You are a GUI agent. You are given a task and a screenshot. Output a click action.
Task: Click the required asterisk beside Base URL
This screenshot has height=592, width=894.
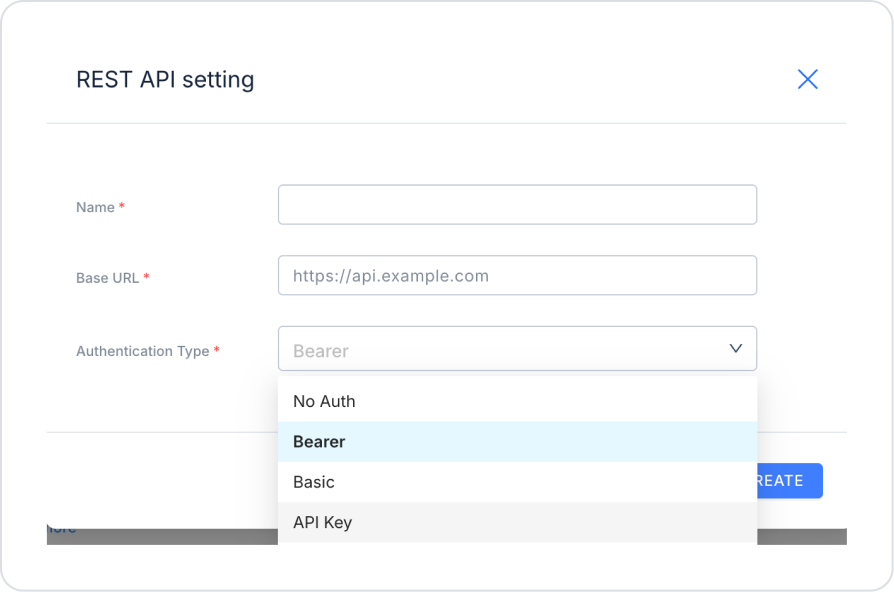pyautogui.click(x=146, y=277)
